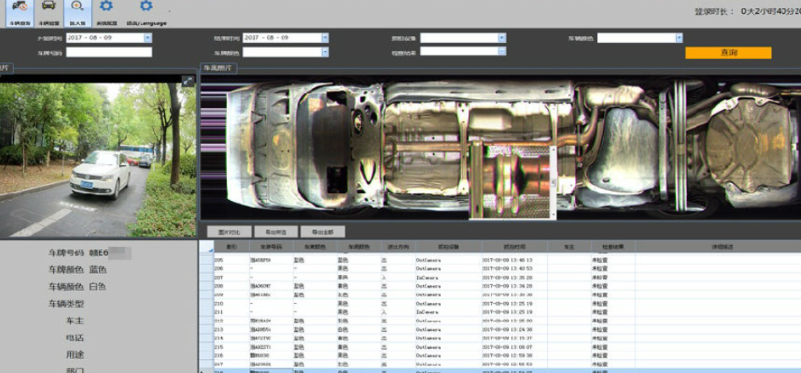Click the magnified inset's vertical scroll handle
Image resolution: width=801 pixels, height=373 pixels.
[x=553, y=183]
